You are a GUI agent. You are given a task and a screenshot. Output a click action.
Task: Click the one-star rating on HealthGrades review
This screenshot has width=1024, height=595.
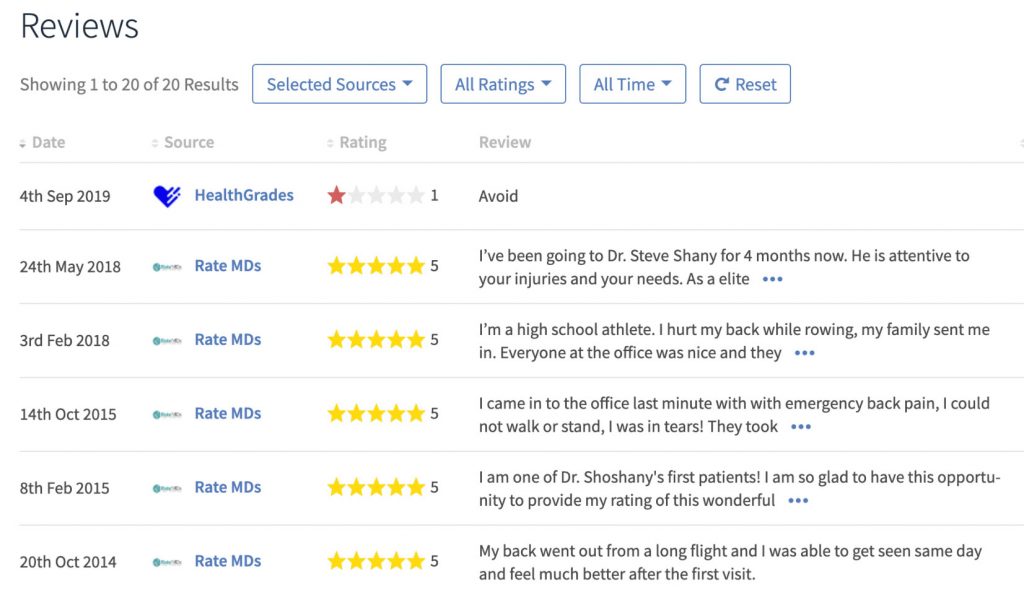coord(336,196)
